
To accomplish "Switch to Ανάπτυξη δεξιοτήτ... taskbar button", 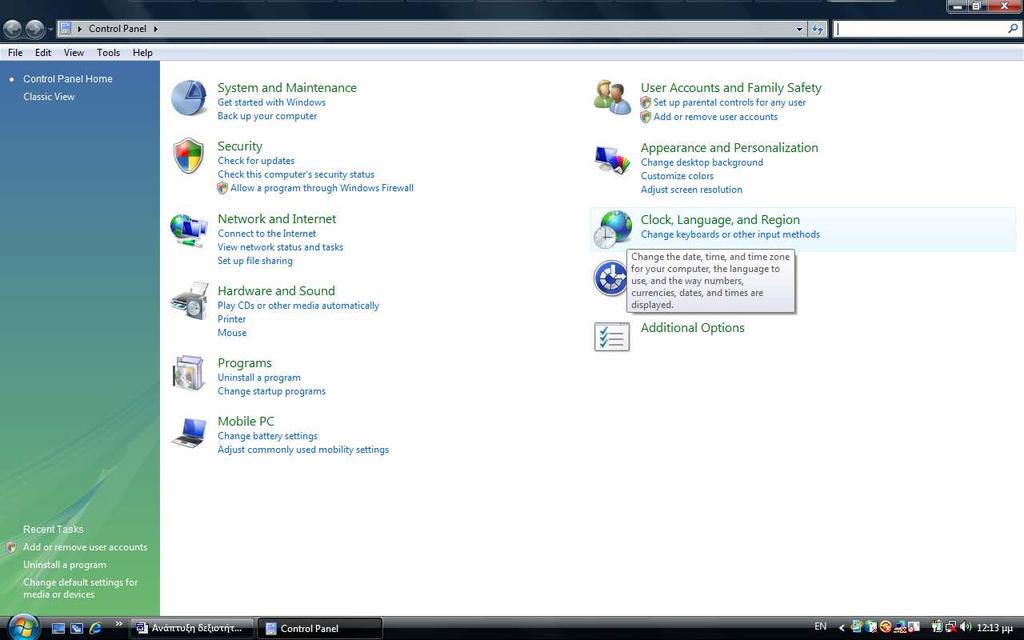I will coord(193,628).
